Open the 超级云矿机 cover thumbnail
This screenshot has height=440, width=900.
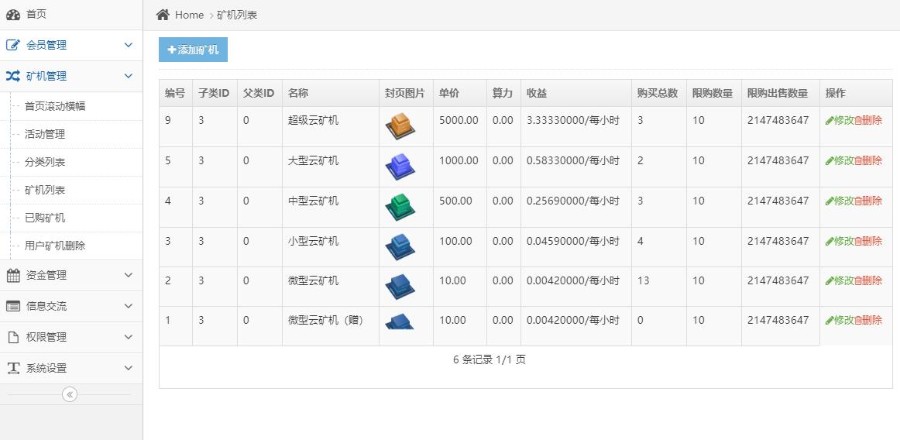[x=399, y=126]
